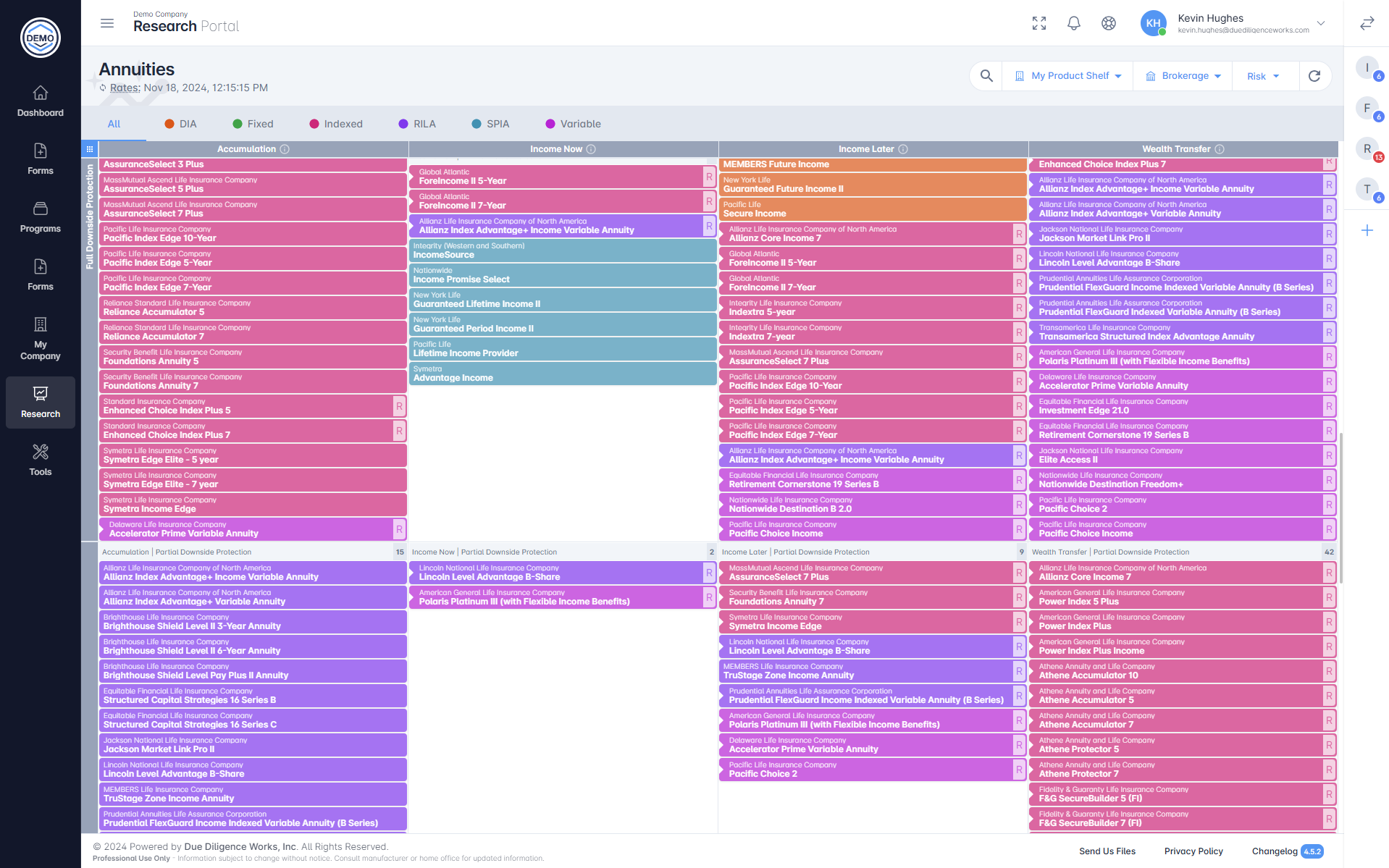Click the help lifebuoy icon
This screenshot has width=1389, height=868.
[1109, 23]
